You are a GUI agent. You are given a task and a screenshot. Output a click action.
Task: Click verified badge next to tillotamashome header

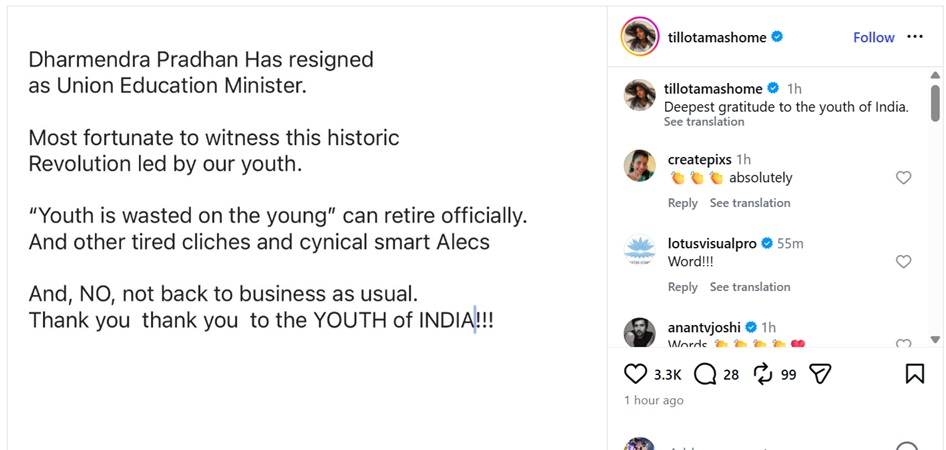pos(777,37)
